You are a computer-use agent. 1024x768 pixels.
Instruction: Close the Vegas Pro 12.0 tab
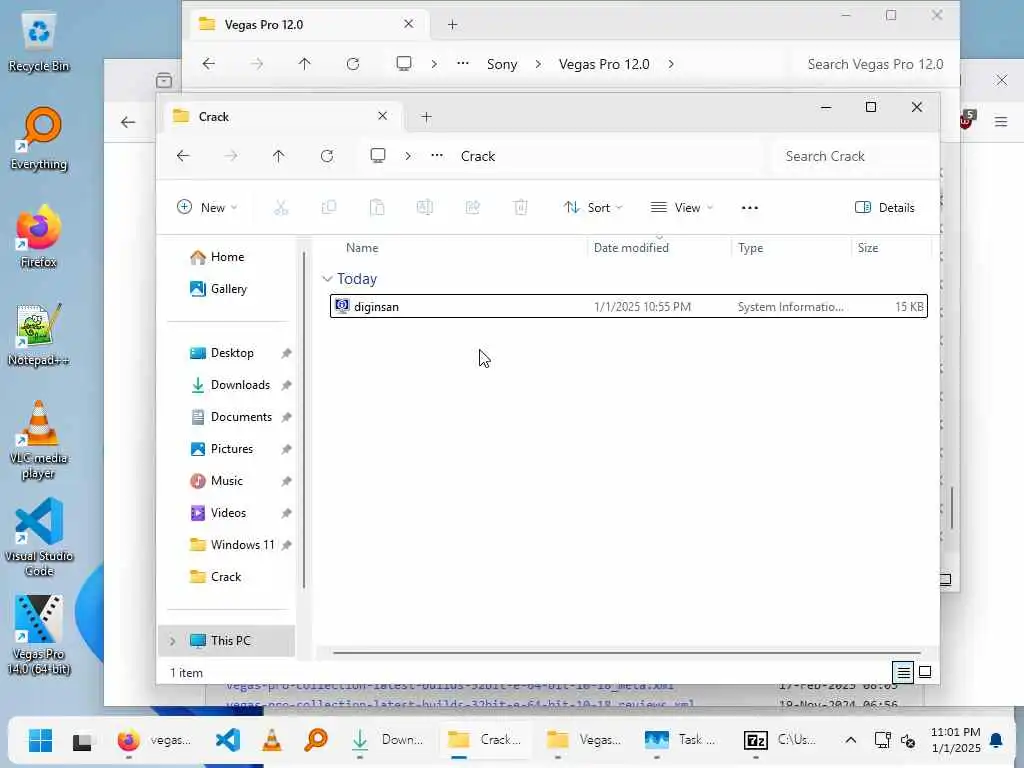409,24
